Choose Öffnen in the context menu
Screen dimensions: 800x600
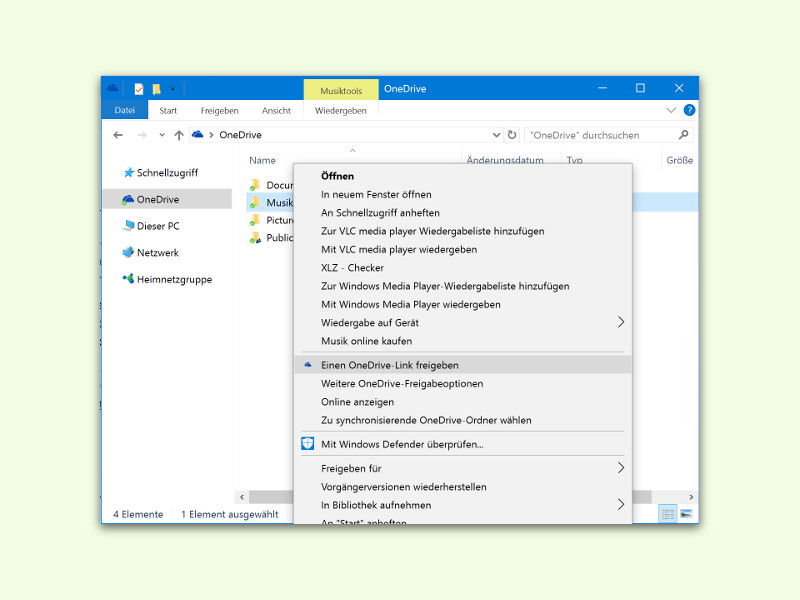(x=463, y=176)
